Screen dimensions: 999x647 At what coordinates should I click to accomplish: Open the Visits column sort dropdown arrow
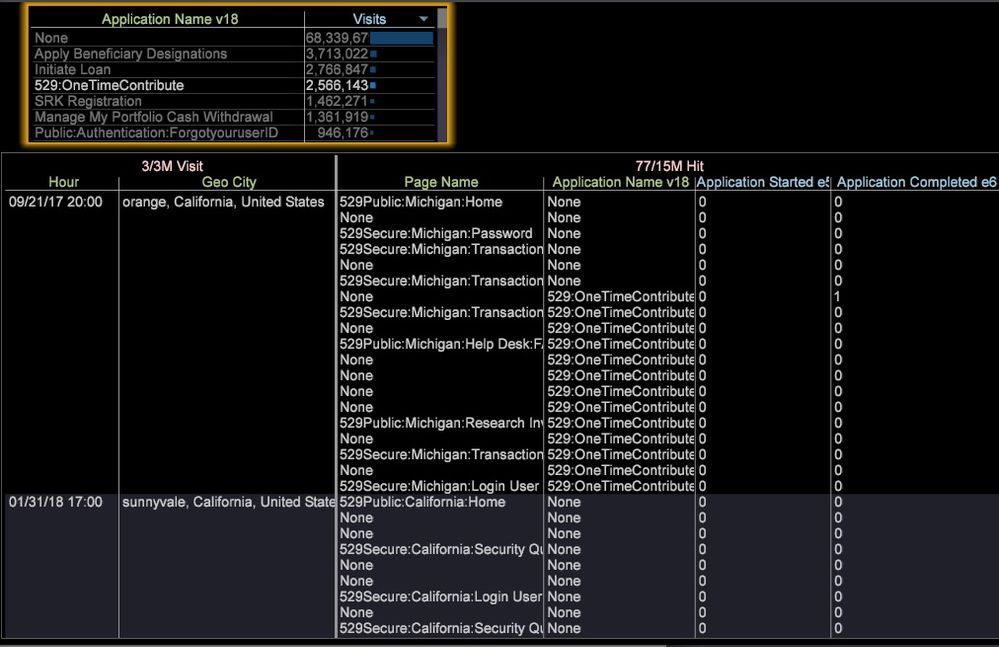(x=423, y=19)
